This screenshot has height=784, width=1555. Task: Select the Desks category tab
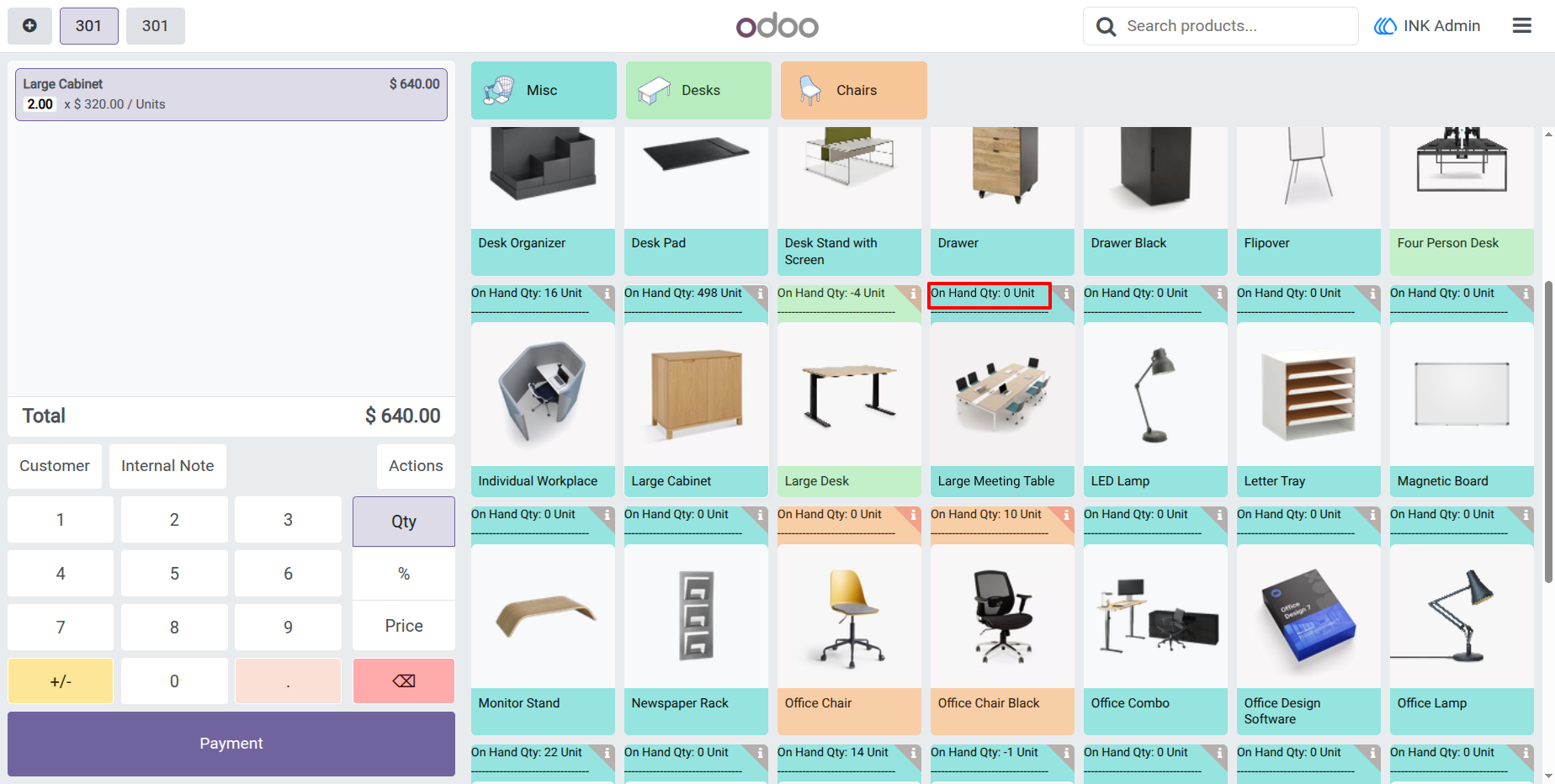698,90
